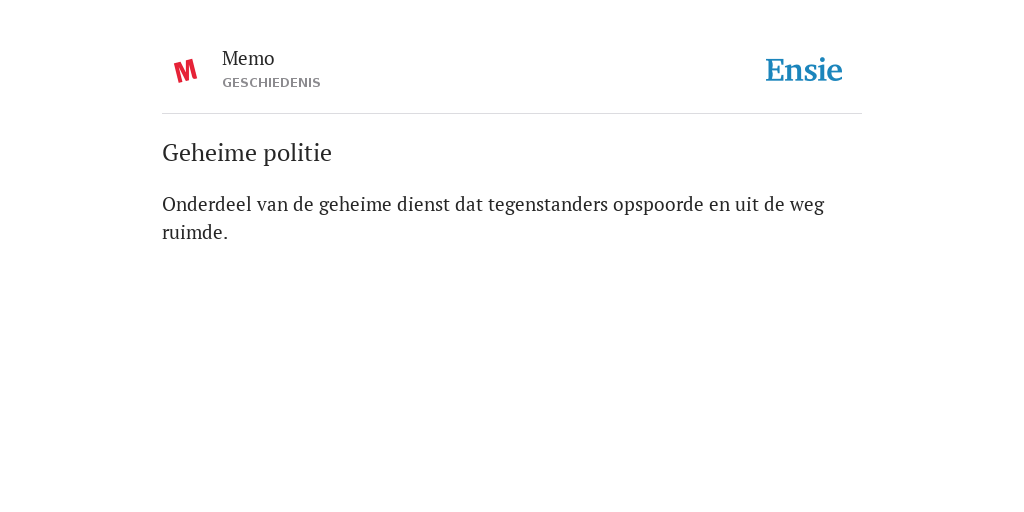The width and height of the screenshot is (1024, 512).
Task: Click the Geheime politie heading
Action: (247, 153)
